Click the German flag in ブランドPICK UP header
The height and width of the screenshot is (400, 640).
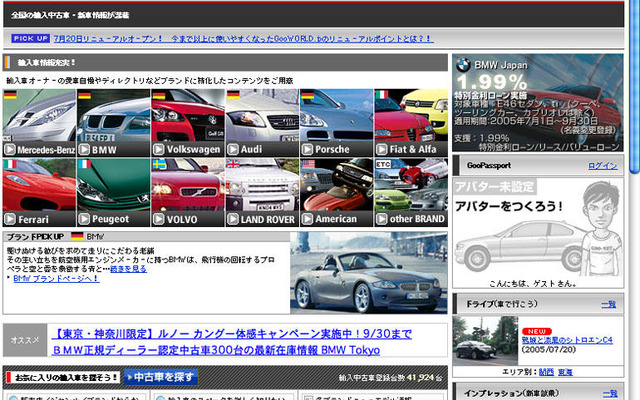pos(77,236)
